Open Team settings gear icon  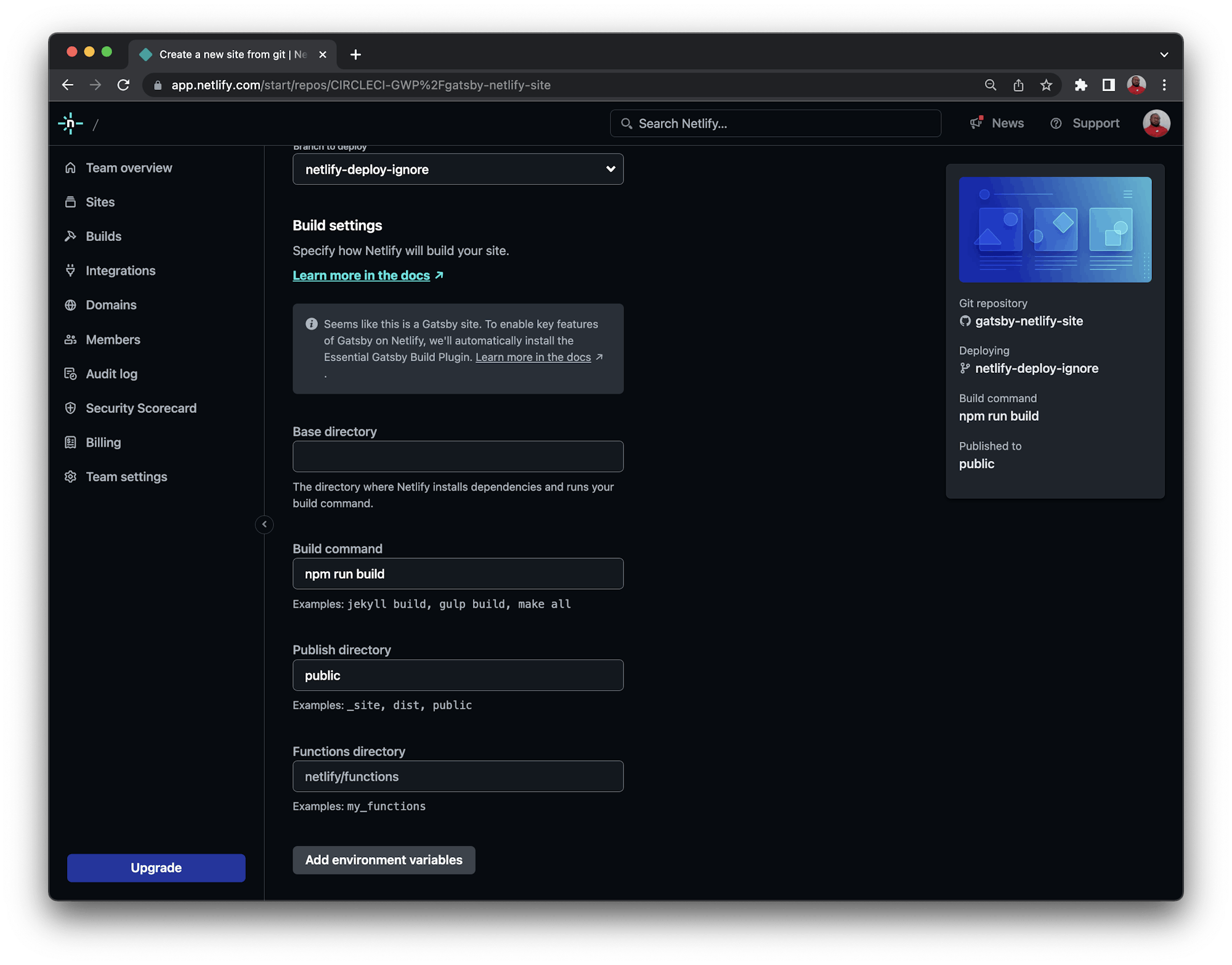click(x=71, y=476)
